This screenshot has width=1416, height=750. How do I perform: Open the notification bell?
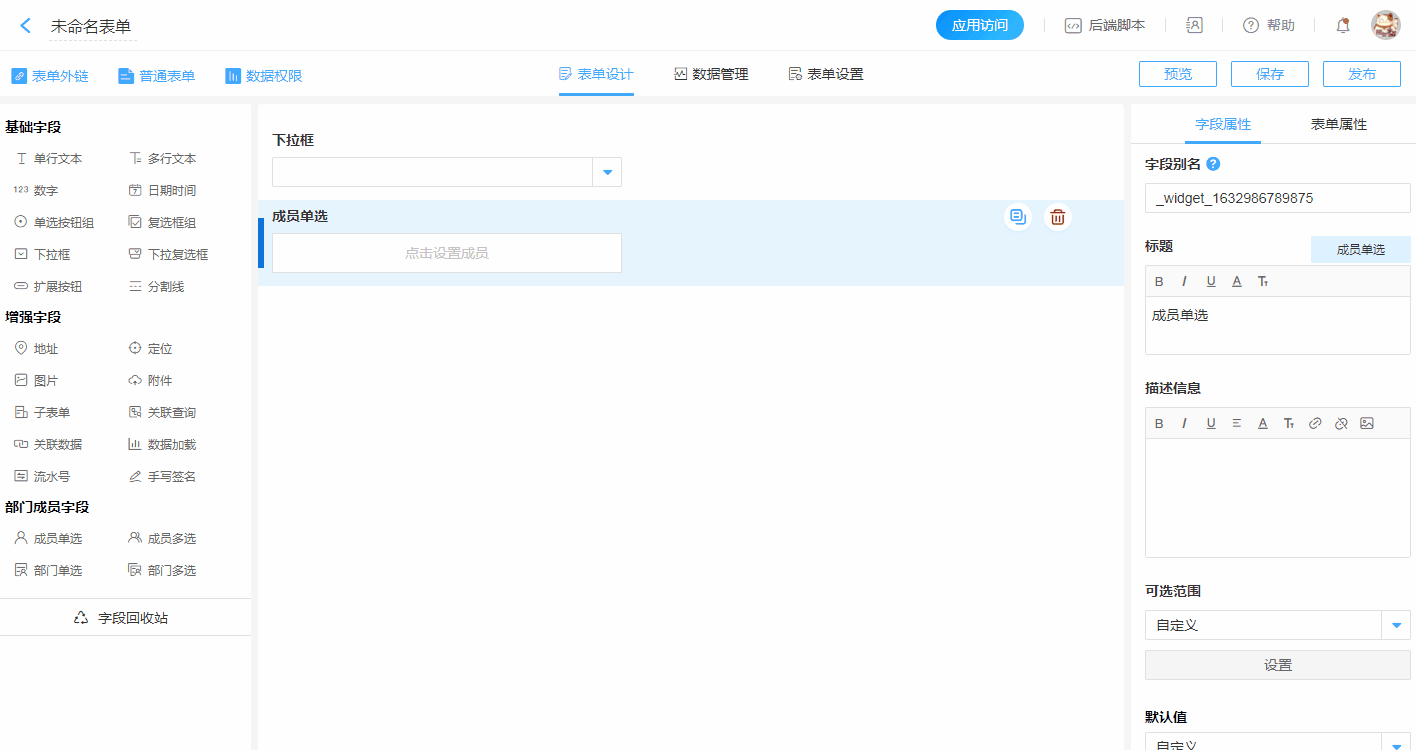(1343, 26)
